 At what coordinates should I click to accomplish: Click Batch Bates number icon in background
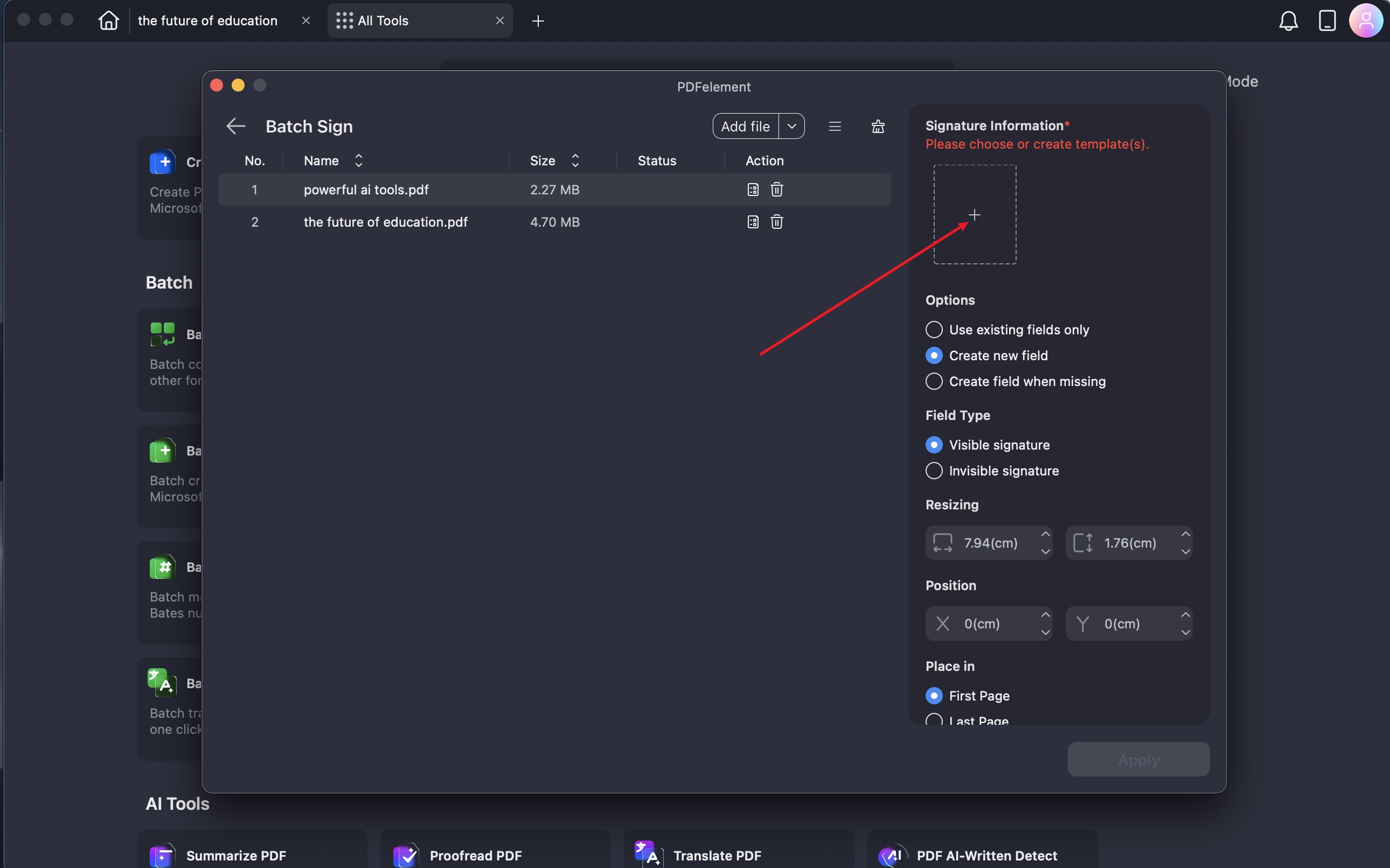pos(163,567)
